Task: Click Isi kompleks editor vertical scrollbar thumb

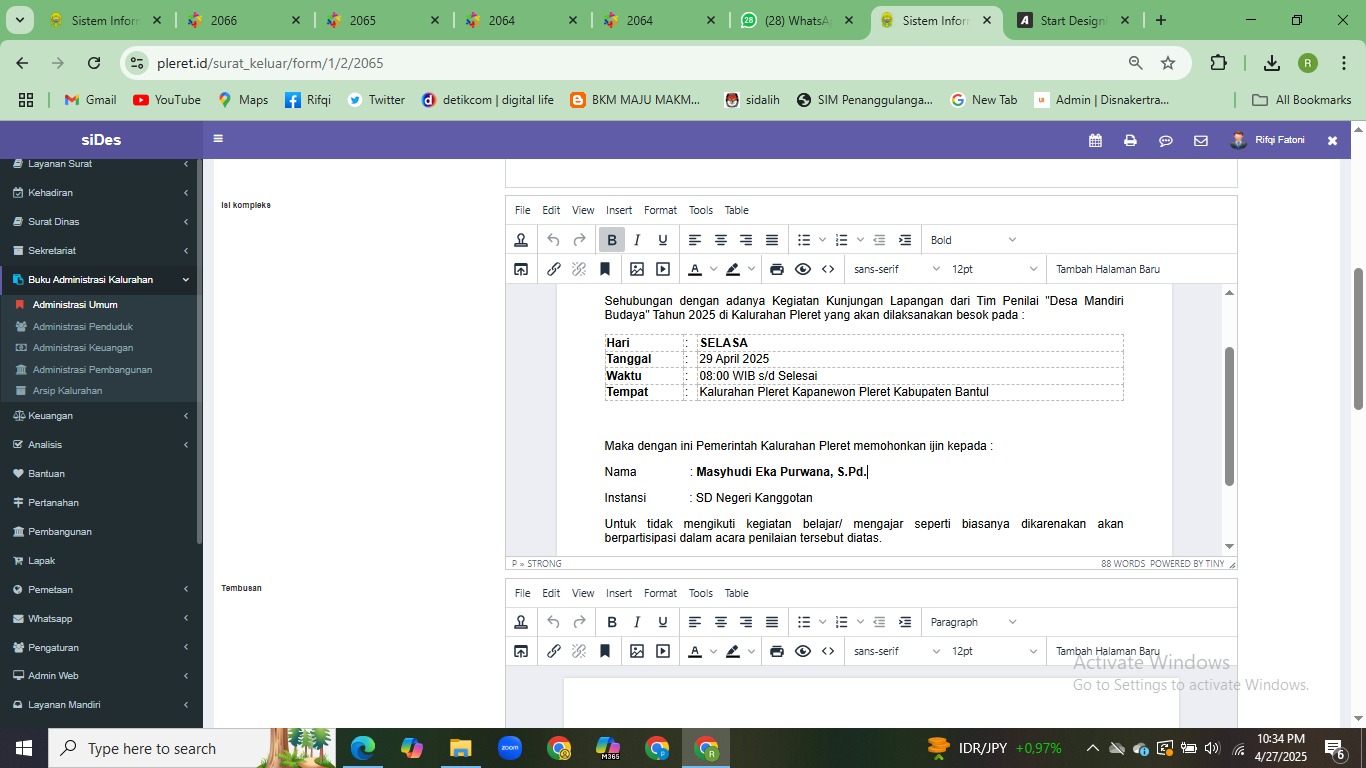Action: point(1229,416)
